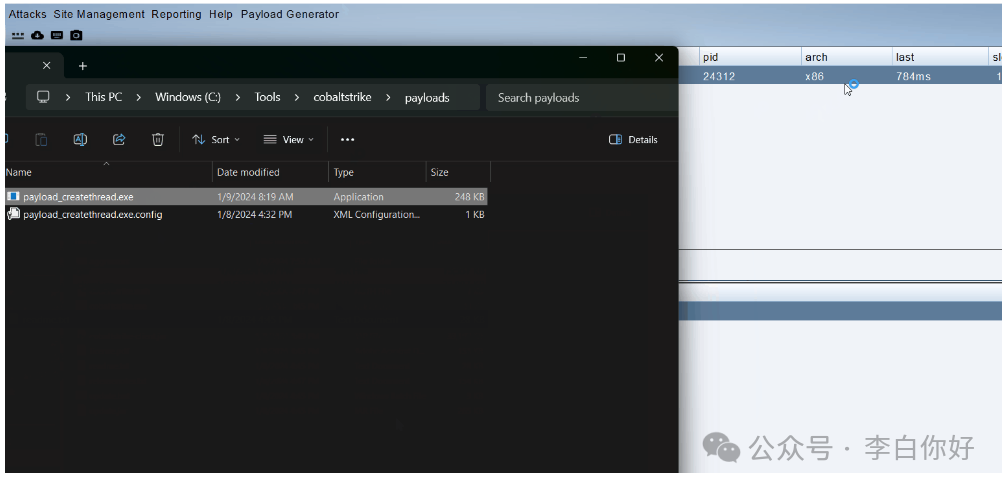
Task: Open the Payload Generator menu
Action: click(290, 14)
